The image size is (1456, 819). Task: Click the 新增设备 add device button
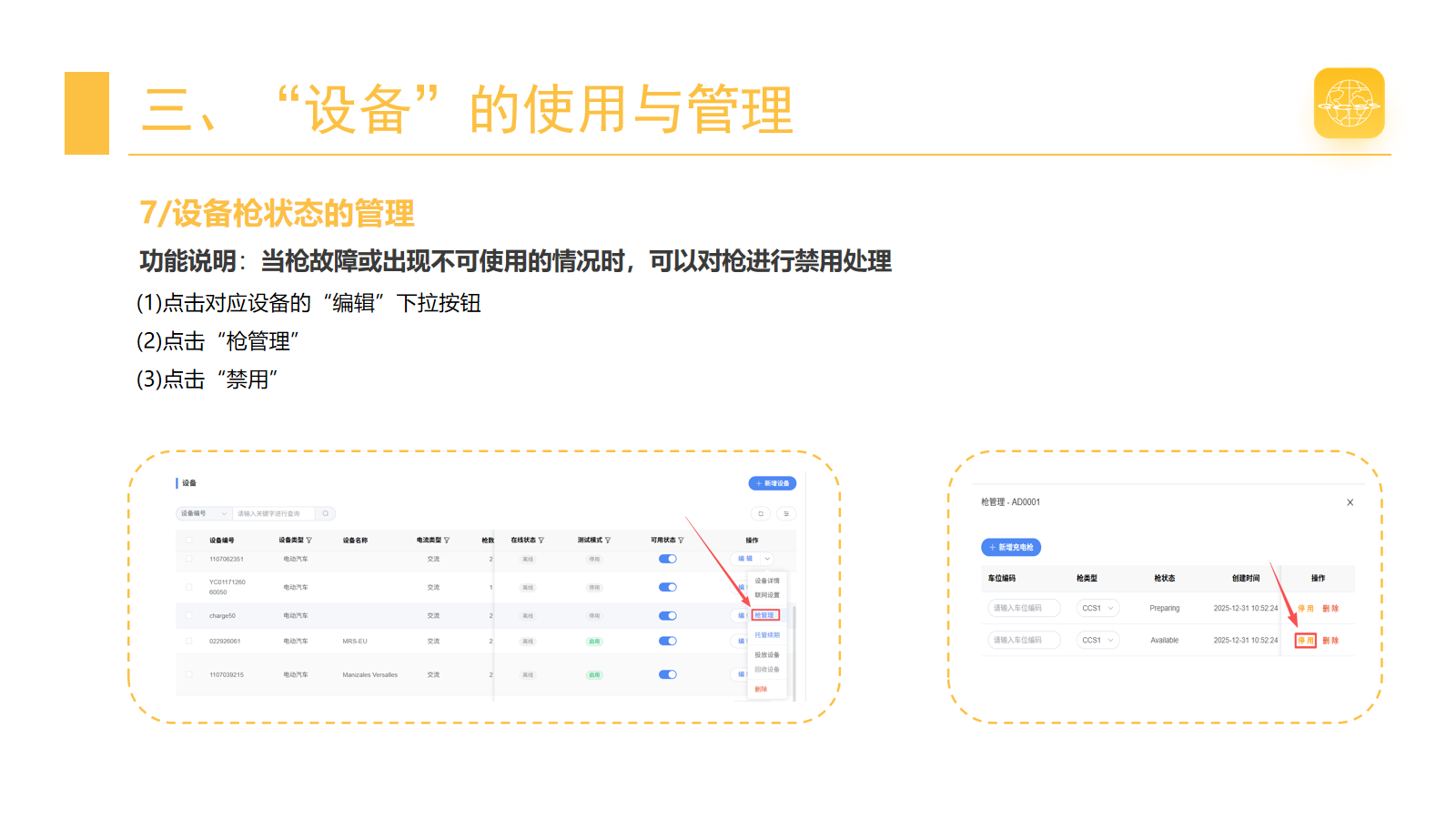772,483
